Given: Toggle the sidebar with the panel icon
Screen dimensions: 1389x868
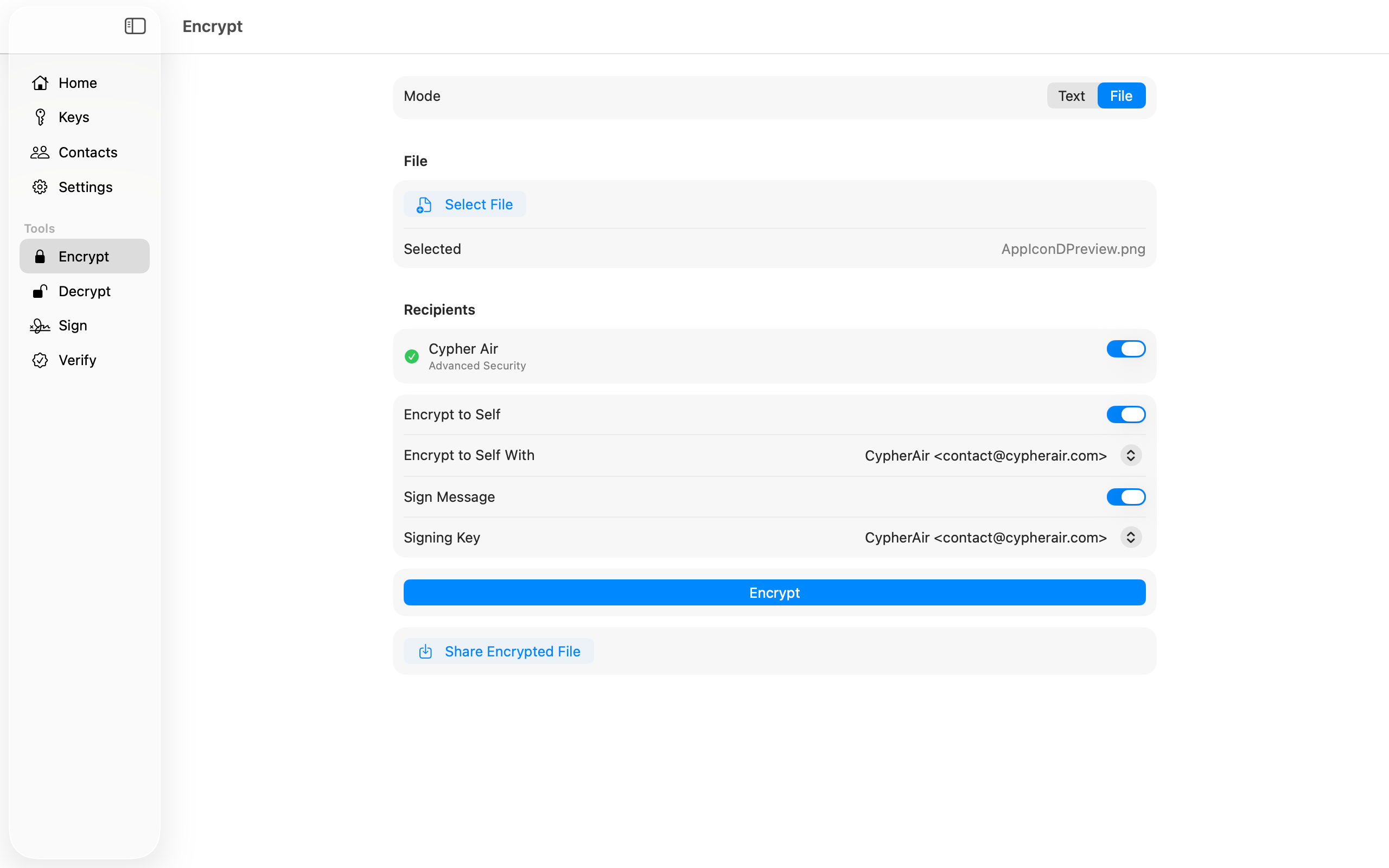Looking at the screenshot, I should [x=136, y=26].
